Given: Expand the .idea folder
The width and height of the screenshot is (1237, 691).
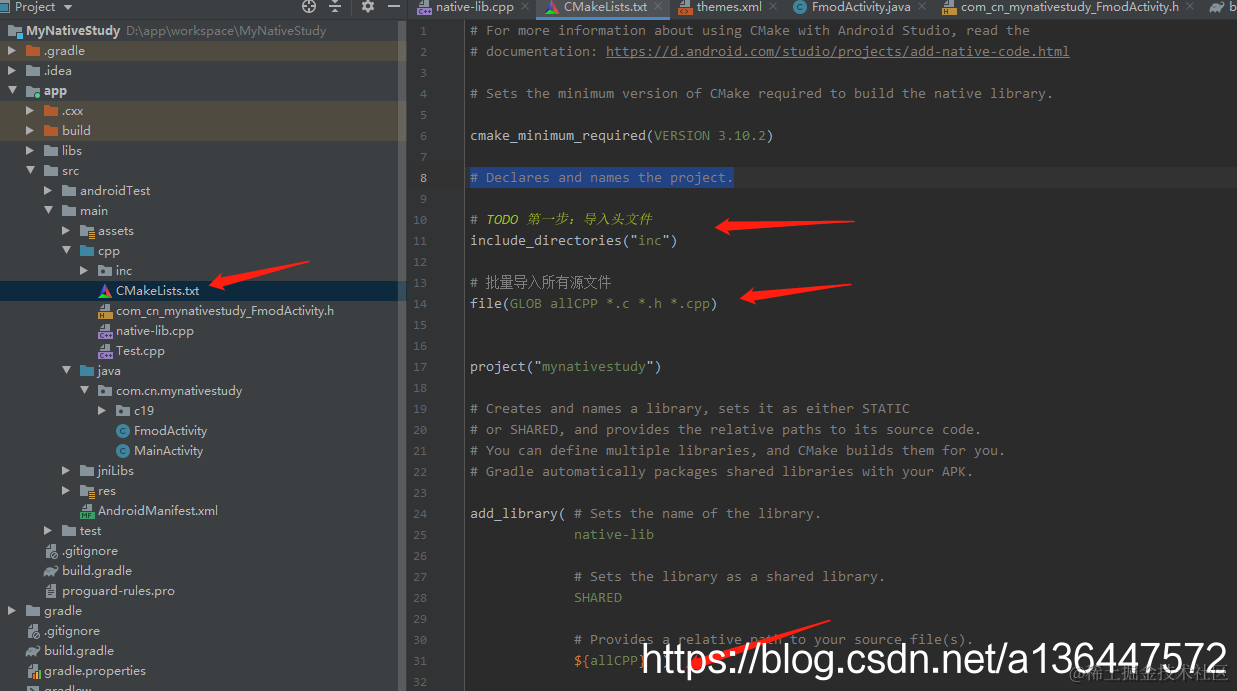Looking at the screenshot, I should 12,71.
